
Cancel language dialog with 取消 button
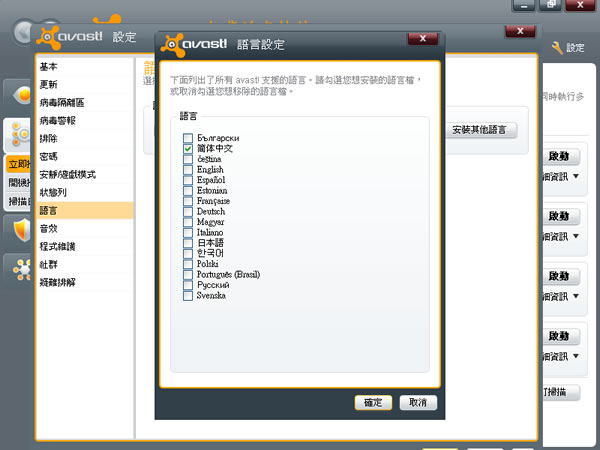point(418,403)
